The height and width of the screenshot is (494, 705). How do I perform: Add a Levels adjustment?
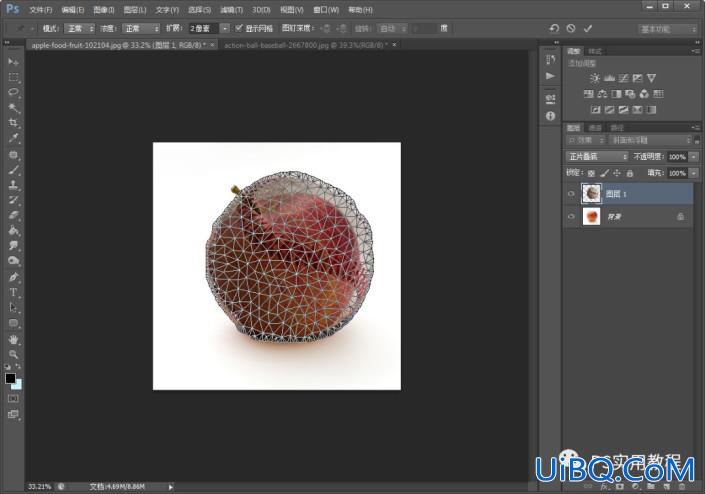(x=609, y=78)
